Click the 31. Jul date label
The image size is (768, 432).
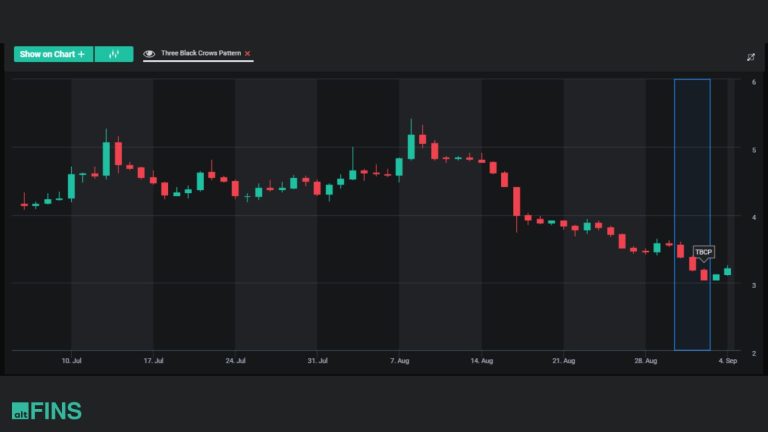coord(317,360)
